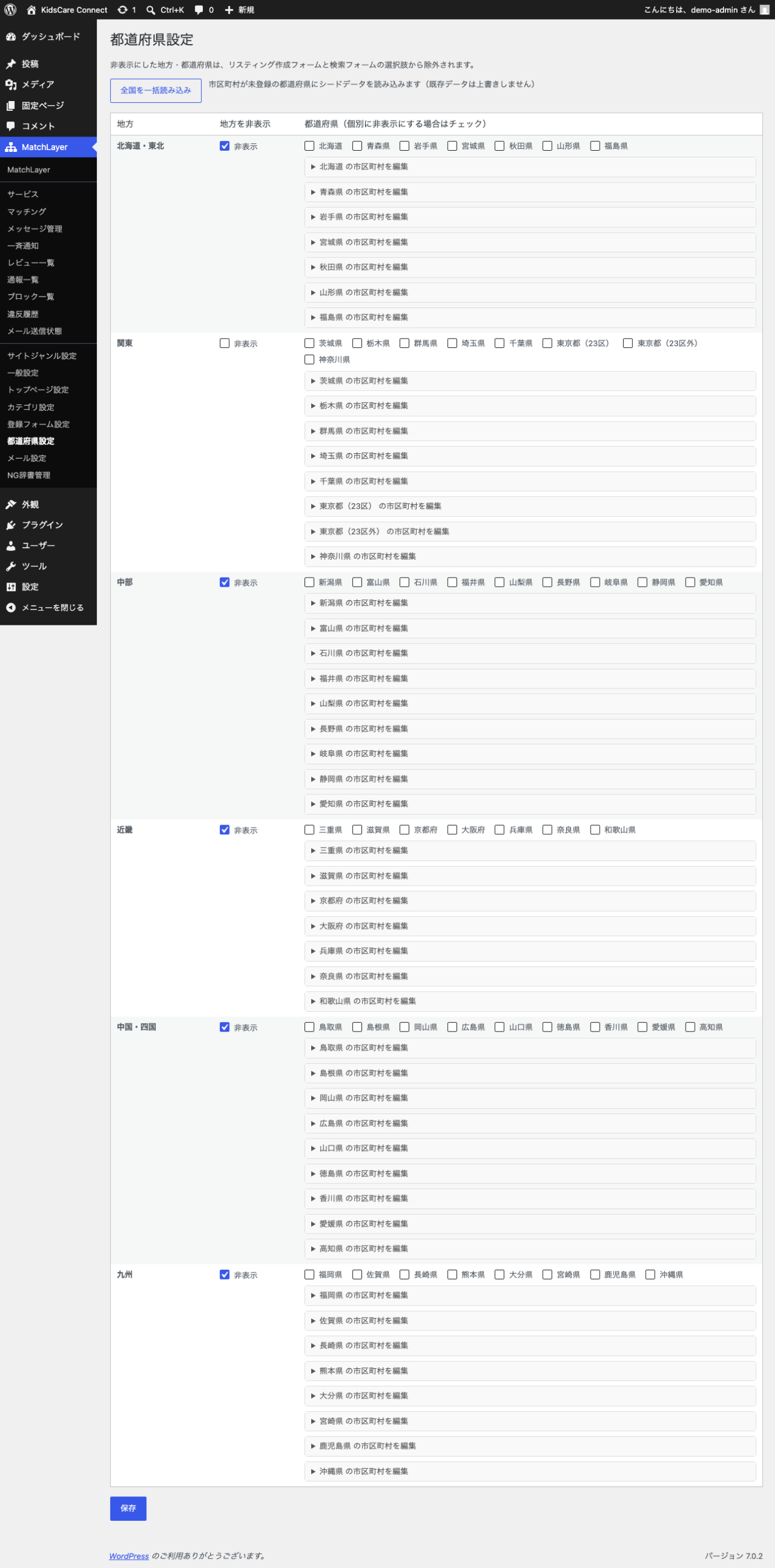This screenshot has width=775, height=1568.
Task: Open the WordPress footer link
Action: tap(129, 1556)
